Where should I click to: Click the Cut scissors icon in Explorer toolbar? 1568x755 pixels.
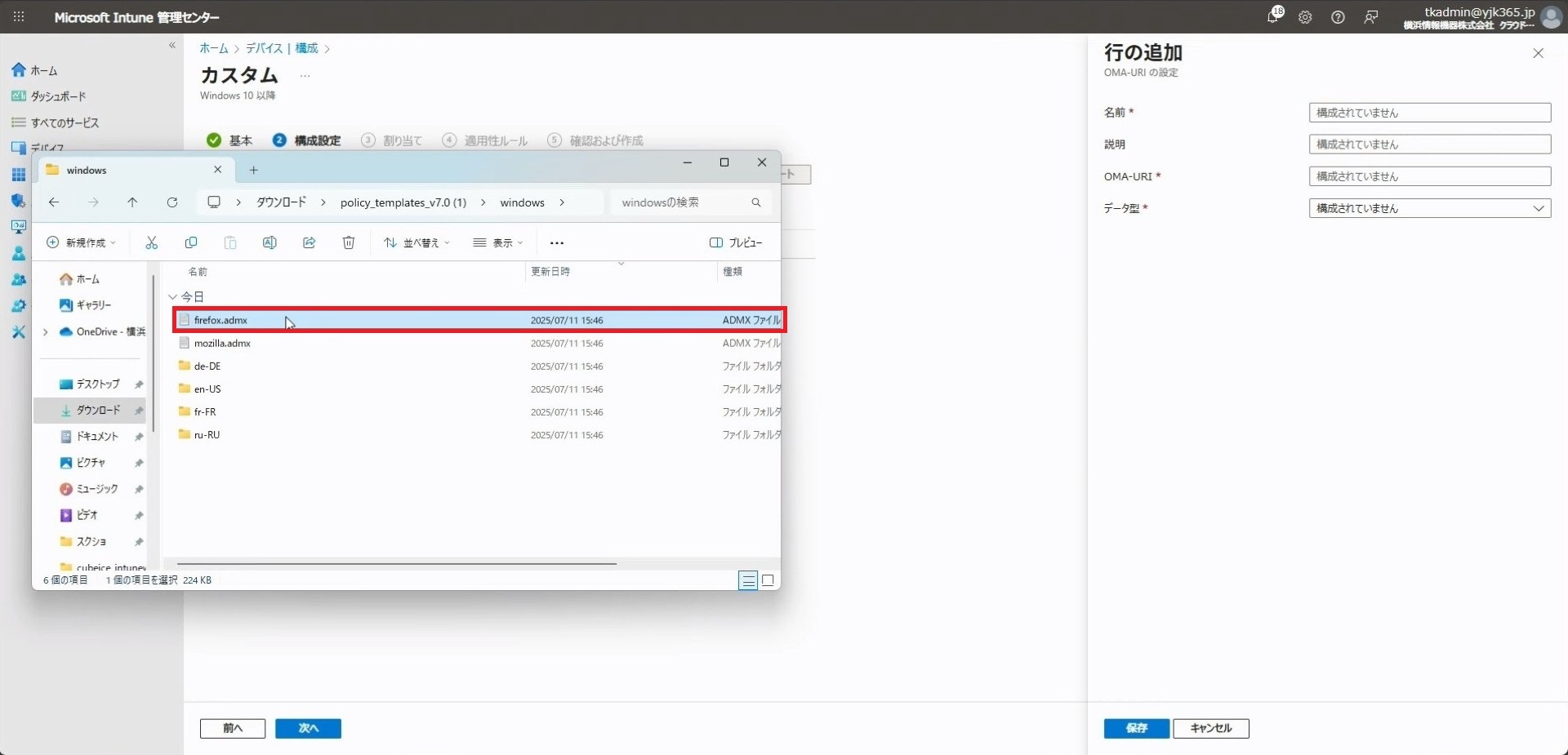click(151, 242)
